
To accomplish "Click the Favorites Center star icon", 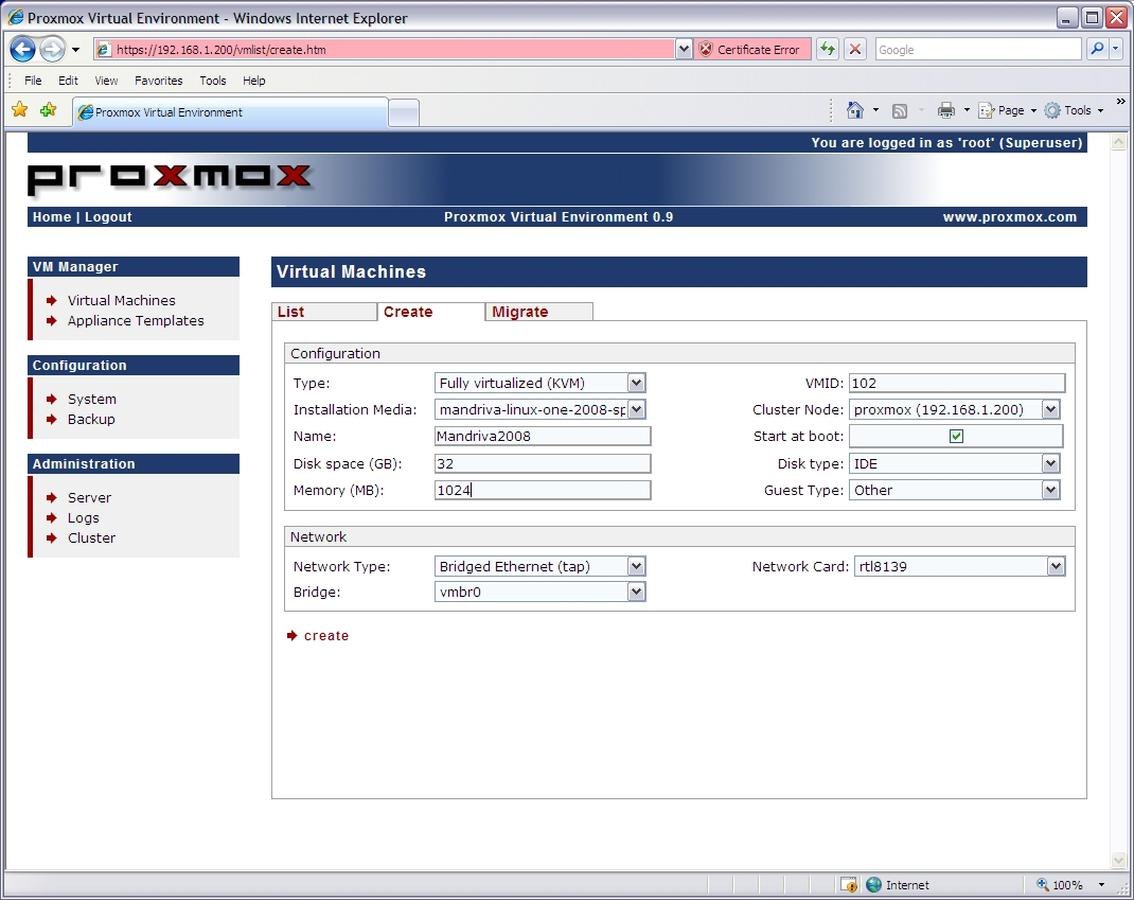I will [20, 110].
